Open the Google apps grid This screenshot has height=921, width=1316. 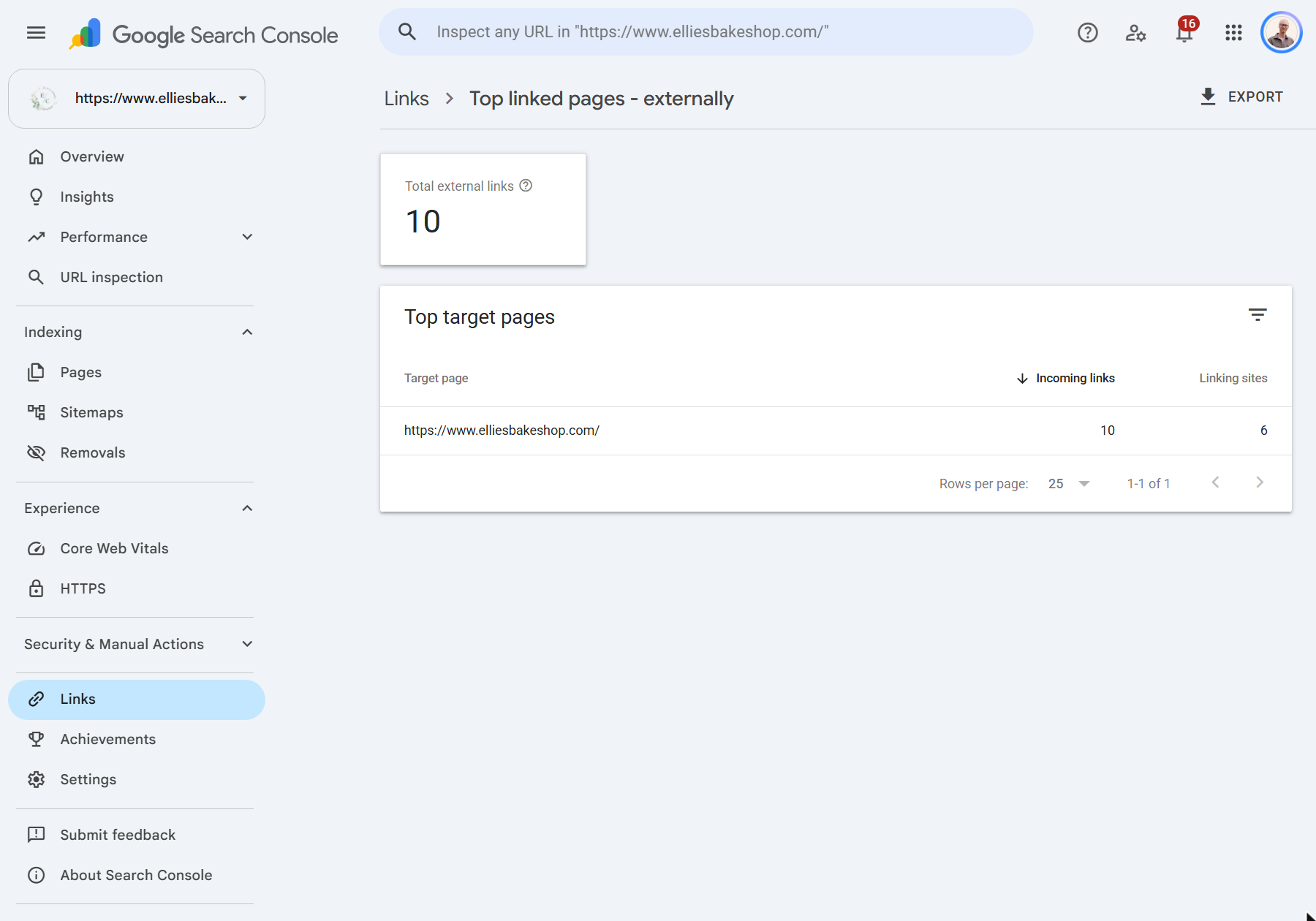1233,32
